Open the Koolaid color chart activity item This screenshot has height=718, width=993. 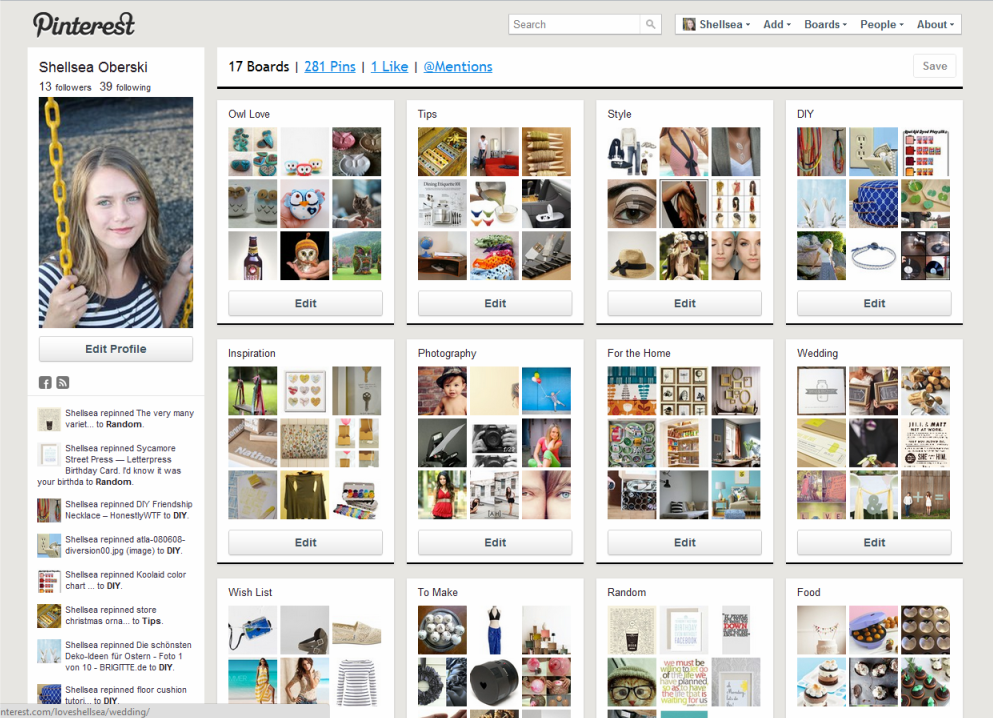pos(116,581)
